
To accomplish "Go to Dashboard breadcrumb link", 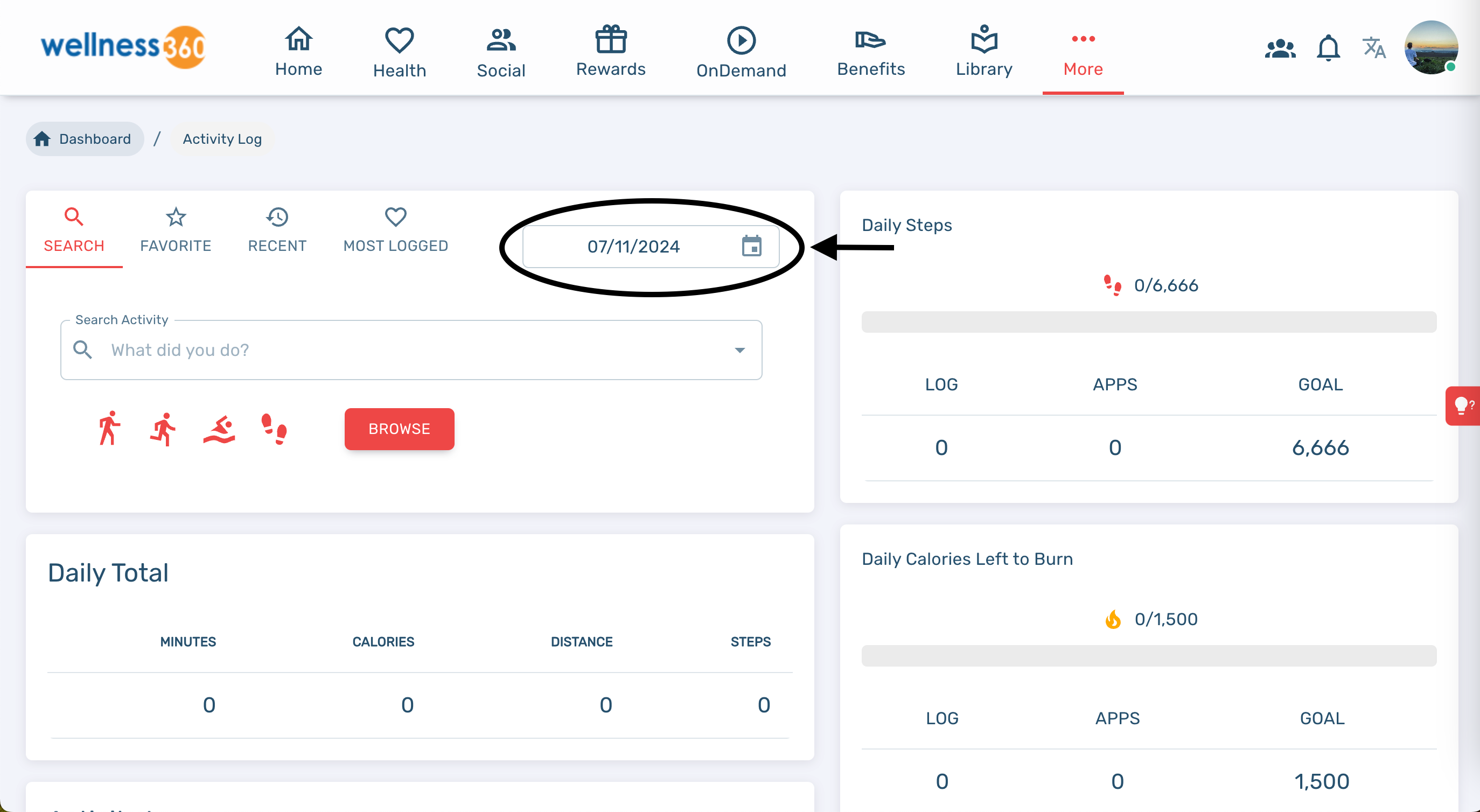I will (x=85, y=139).
